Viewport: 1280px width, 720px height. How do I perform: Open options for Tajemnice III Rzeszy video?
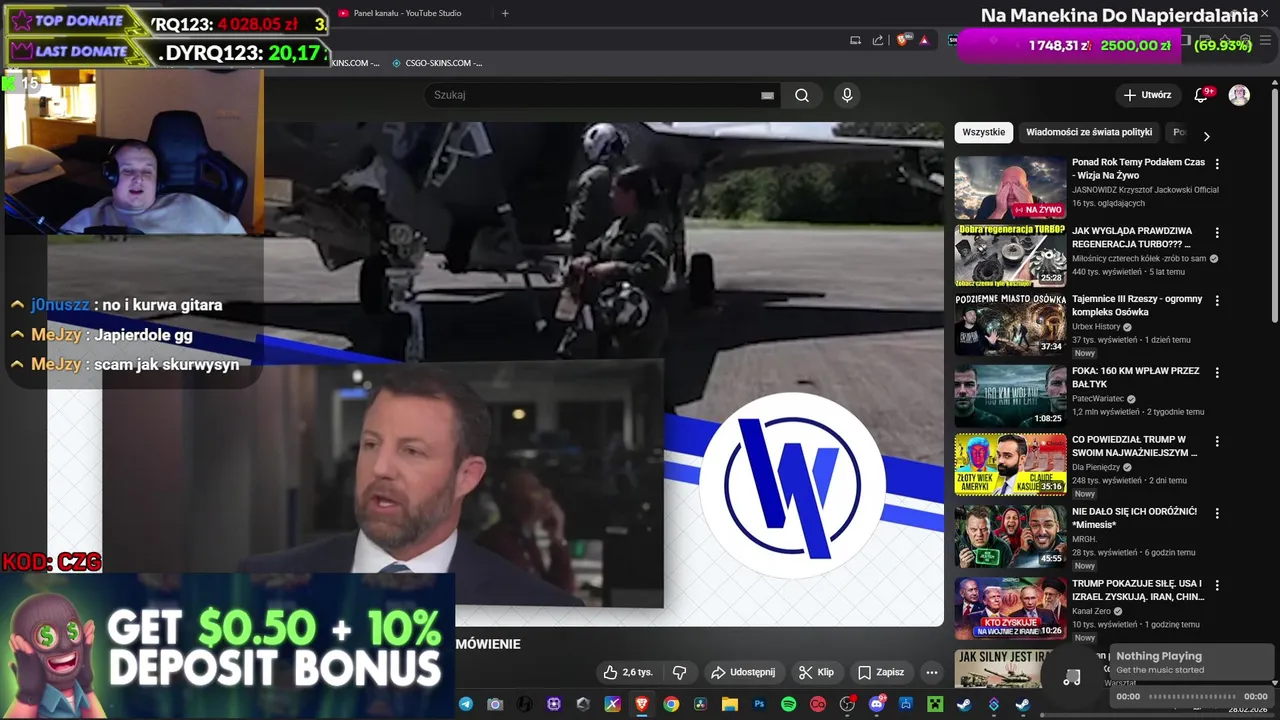1217,301
